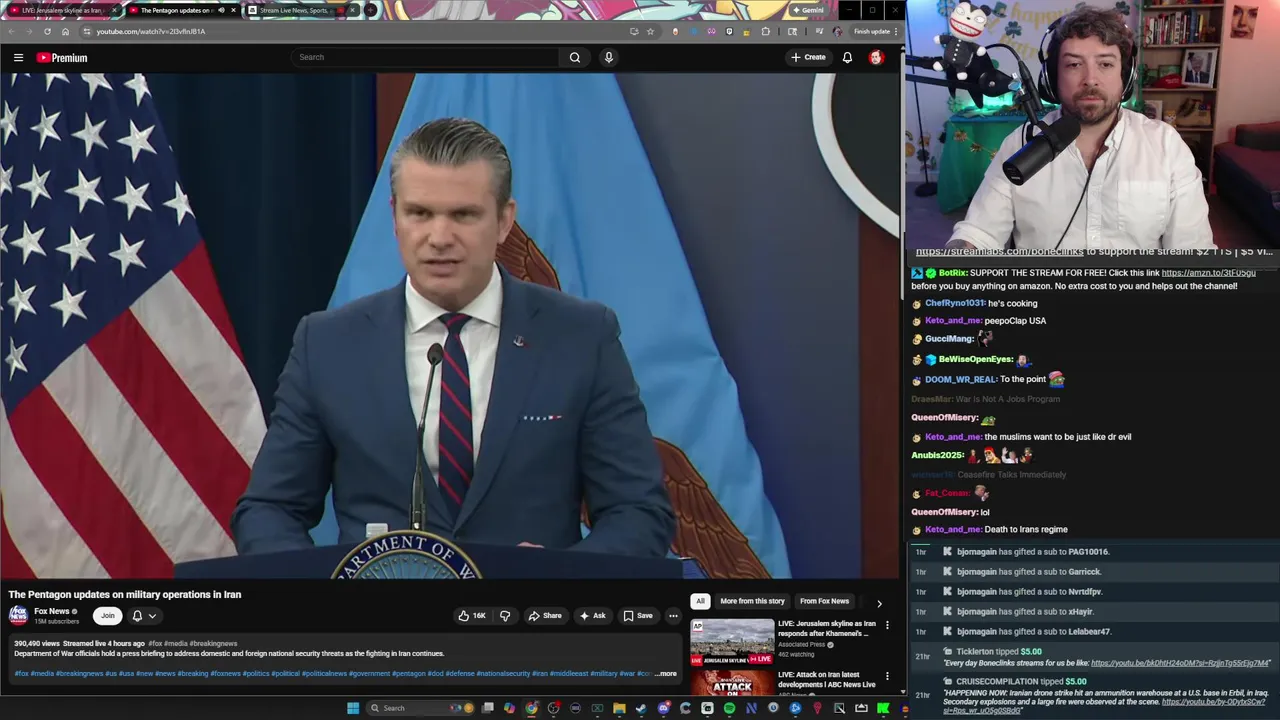The height and width of the screenshot is (720, 1280).
Task: Open the browser home page
Action: 65,31
